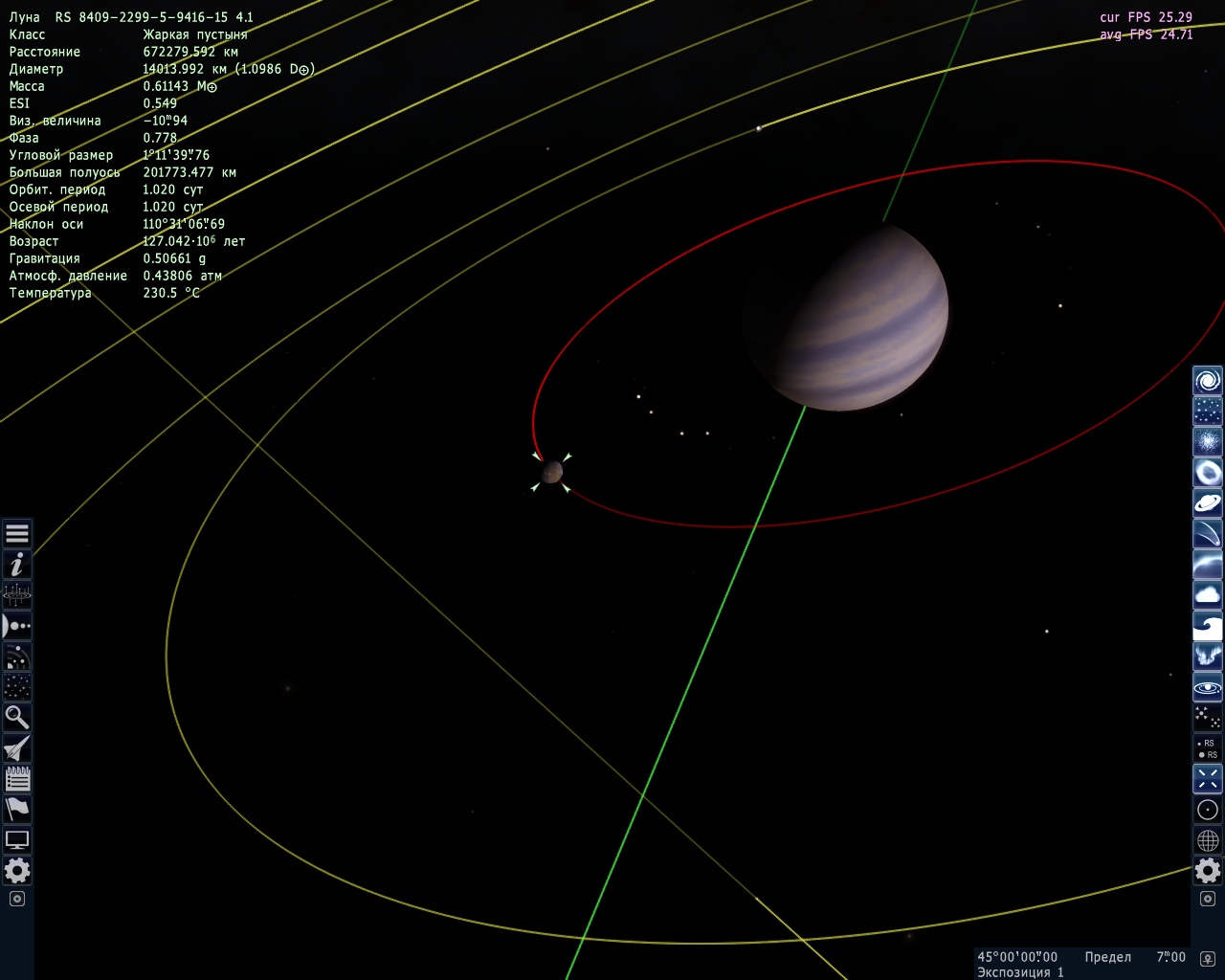Toggle stars visibility
The image size is (1225, 980).
click(1208, 411)
